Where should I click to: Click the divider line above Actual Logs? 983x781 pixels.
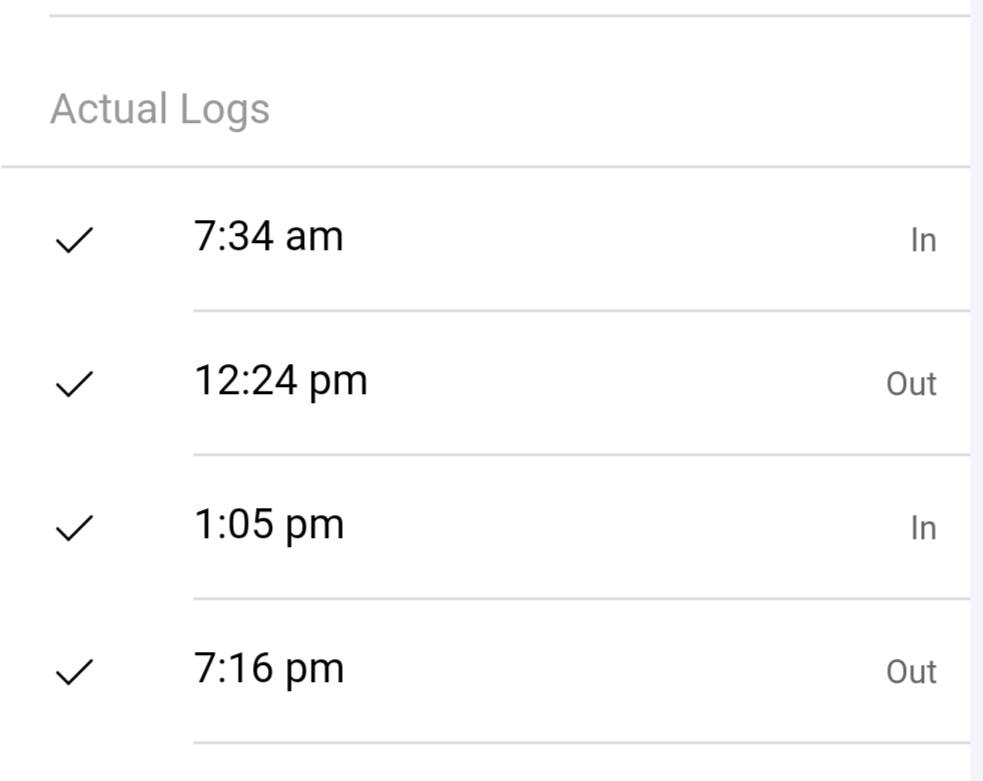[x=508, y=16]
